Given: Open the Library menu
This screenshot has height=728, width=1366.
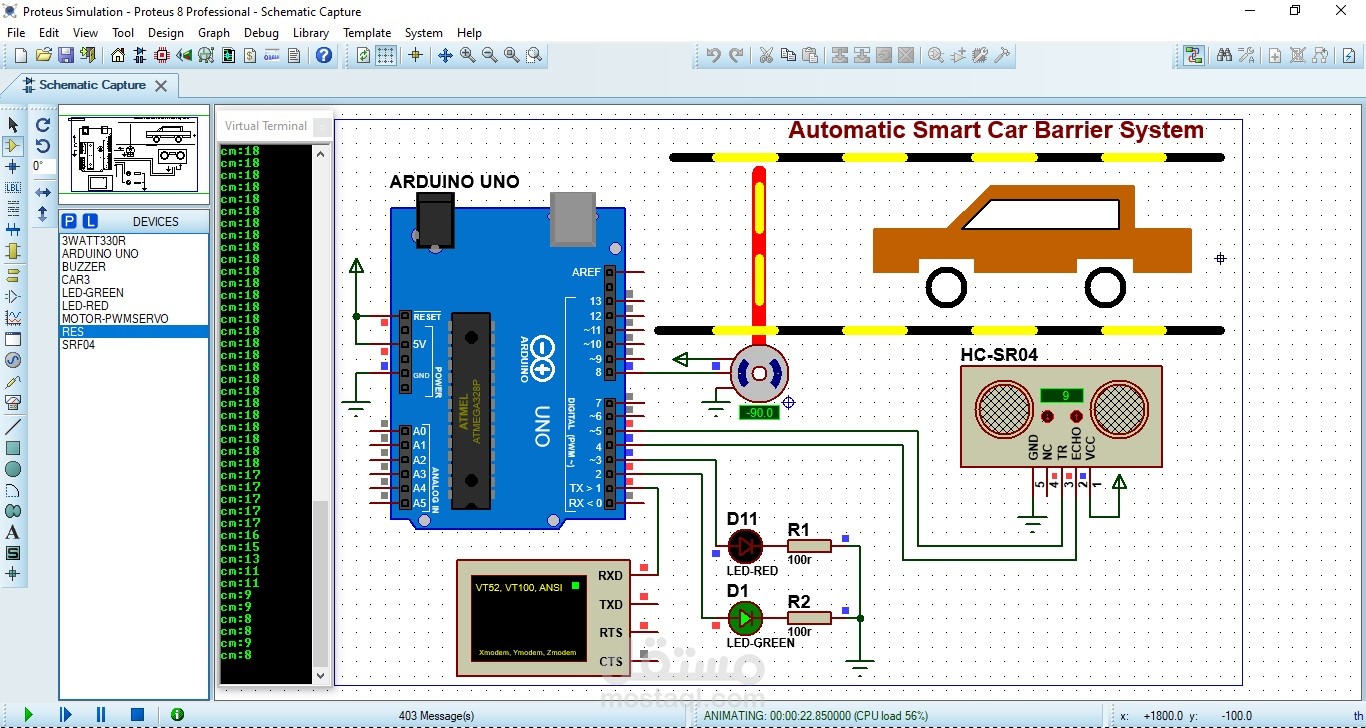Looking at the screenshot, I should point(310,32).
